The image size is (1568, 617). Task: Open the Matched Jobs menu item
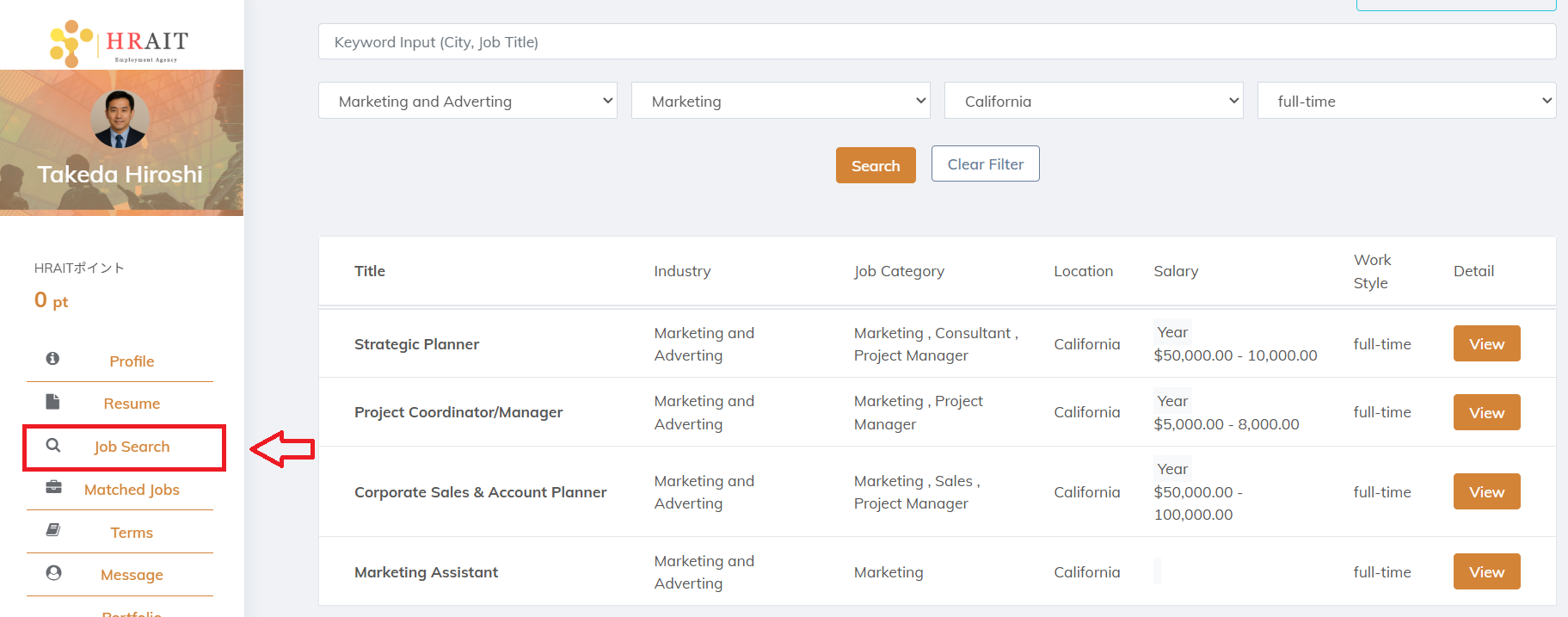tap(132, 490)
